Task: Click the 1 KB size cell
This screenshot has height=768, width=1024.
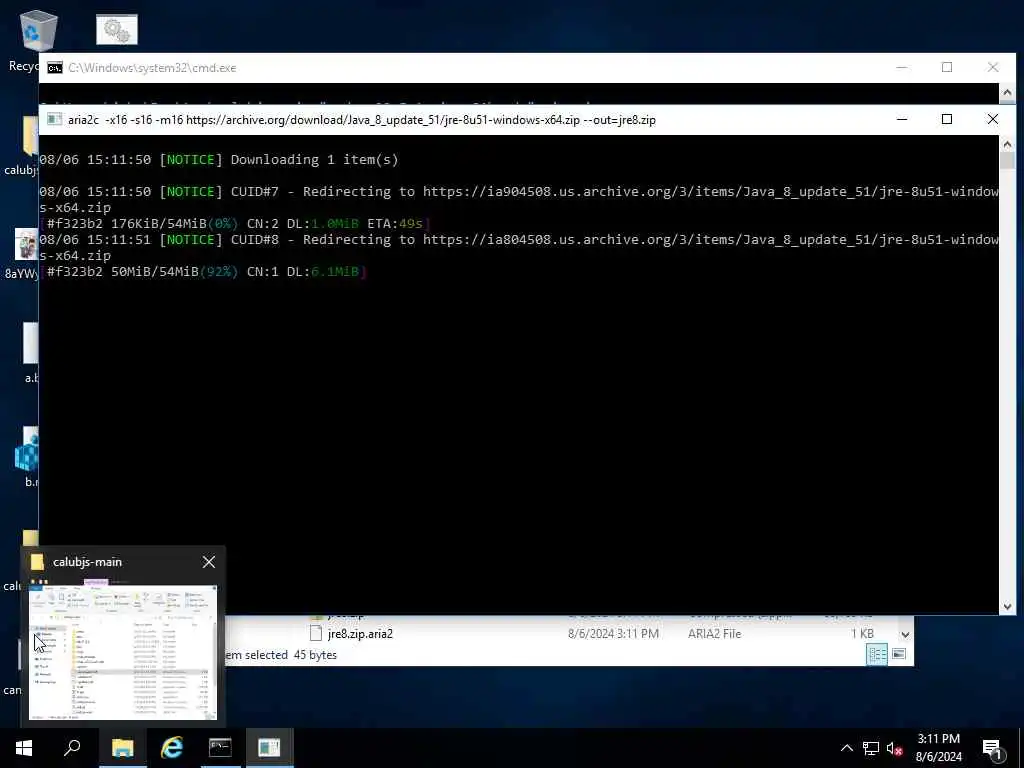Action: [x=862, y=633]
